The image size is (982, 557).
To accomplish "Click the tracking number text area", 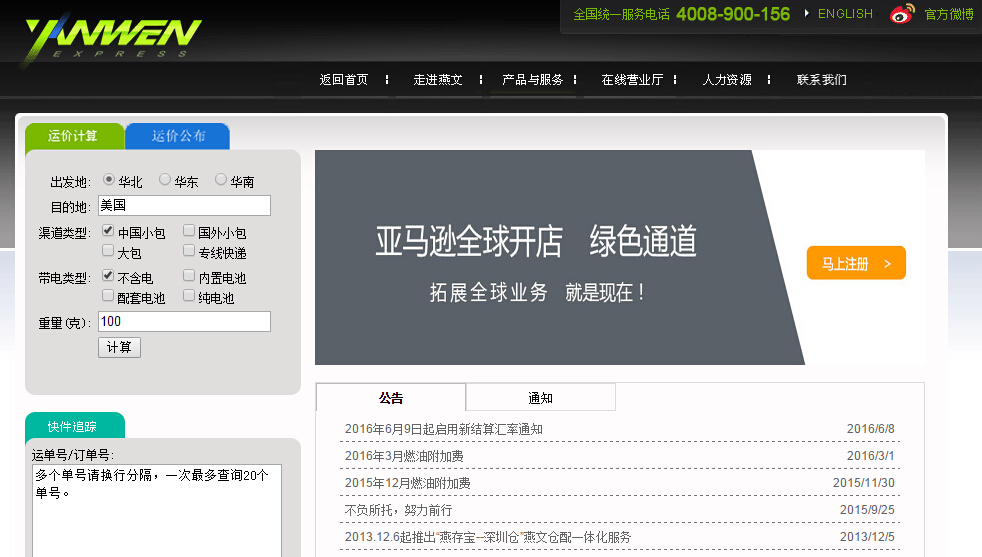I will pos(157,511).
